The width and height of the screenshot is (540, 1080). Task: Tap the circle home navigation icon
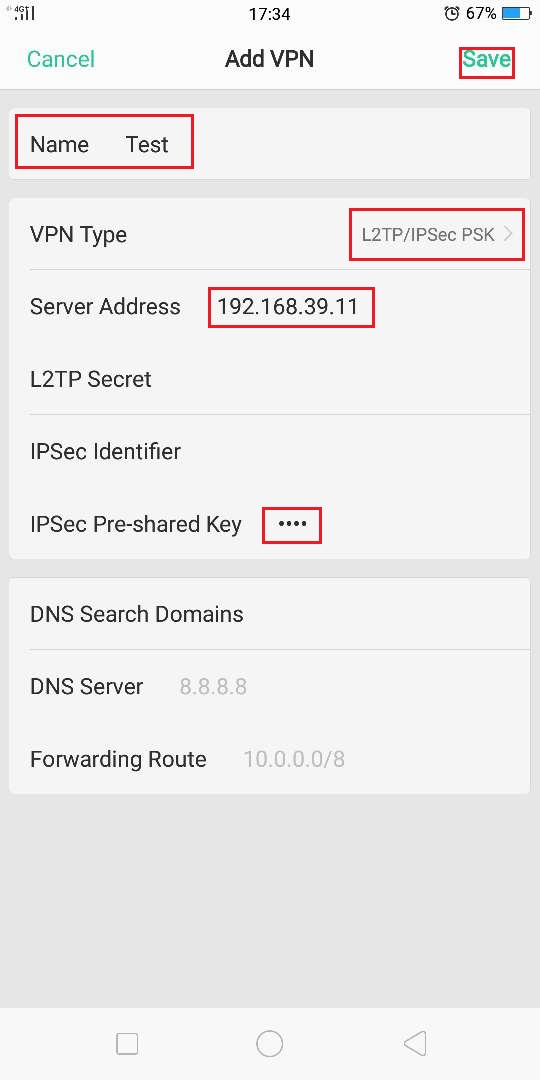[x=269, y=1043]
